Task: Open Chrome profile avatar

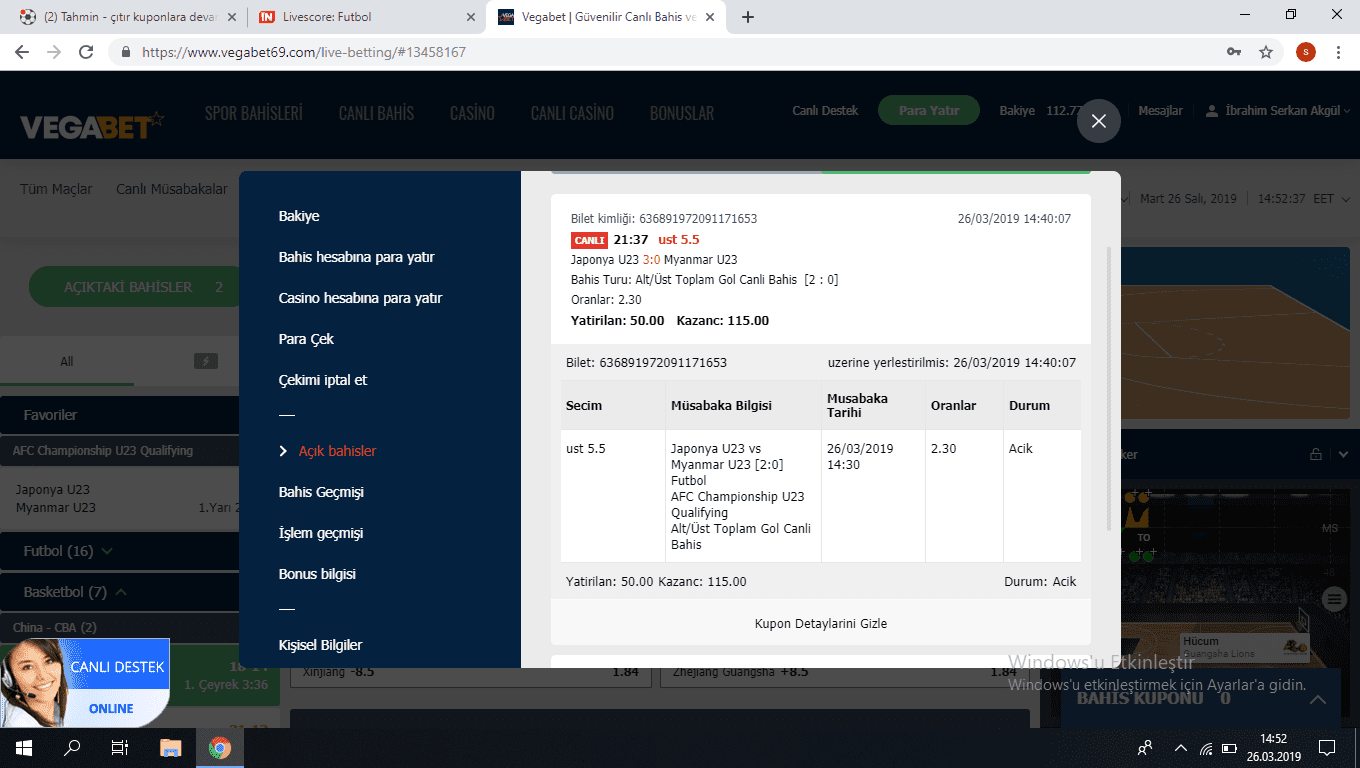Action: coord(1305,52)
